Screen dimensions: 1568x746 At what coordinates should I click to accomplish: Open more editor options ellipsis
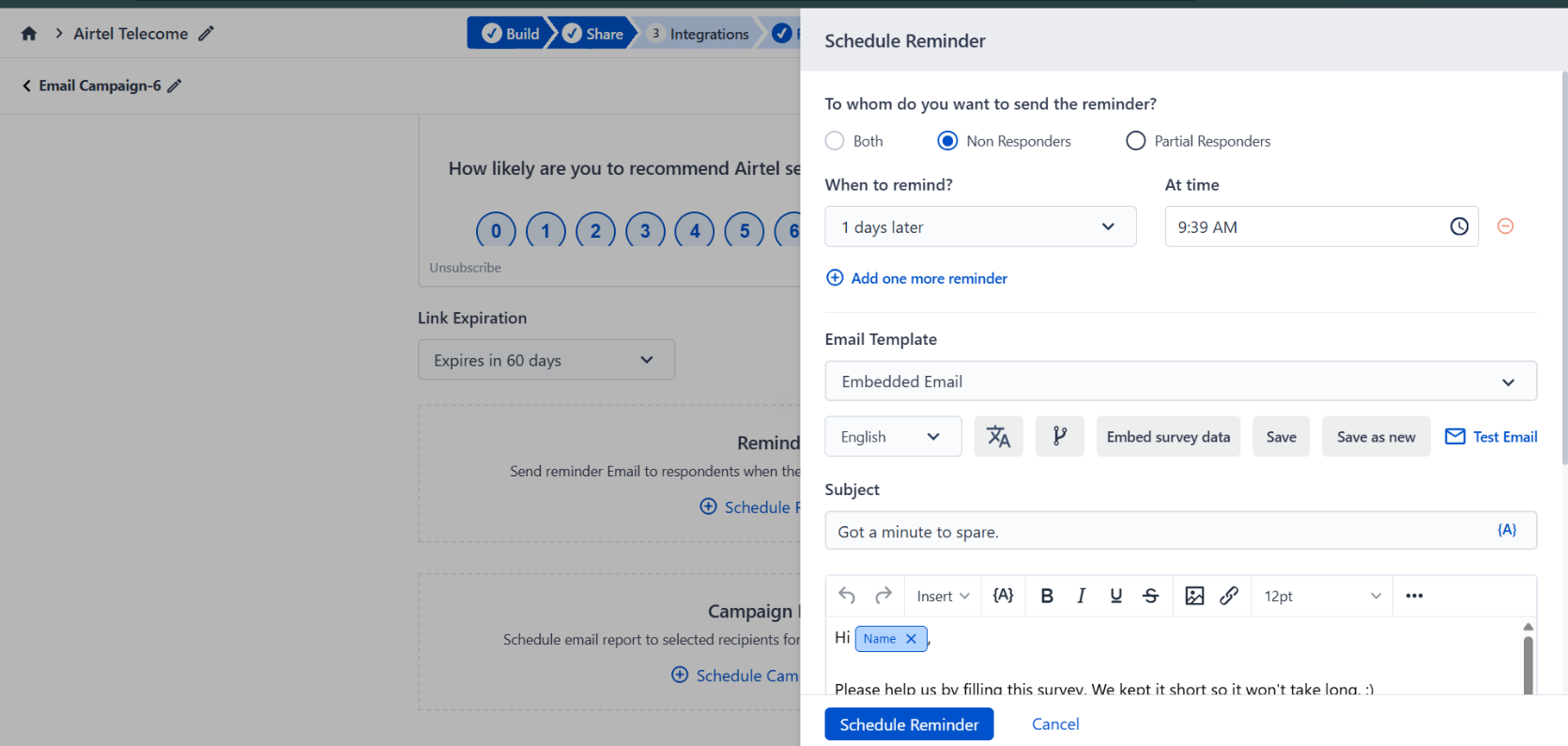pos(1414,596)
